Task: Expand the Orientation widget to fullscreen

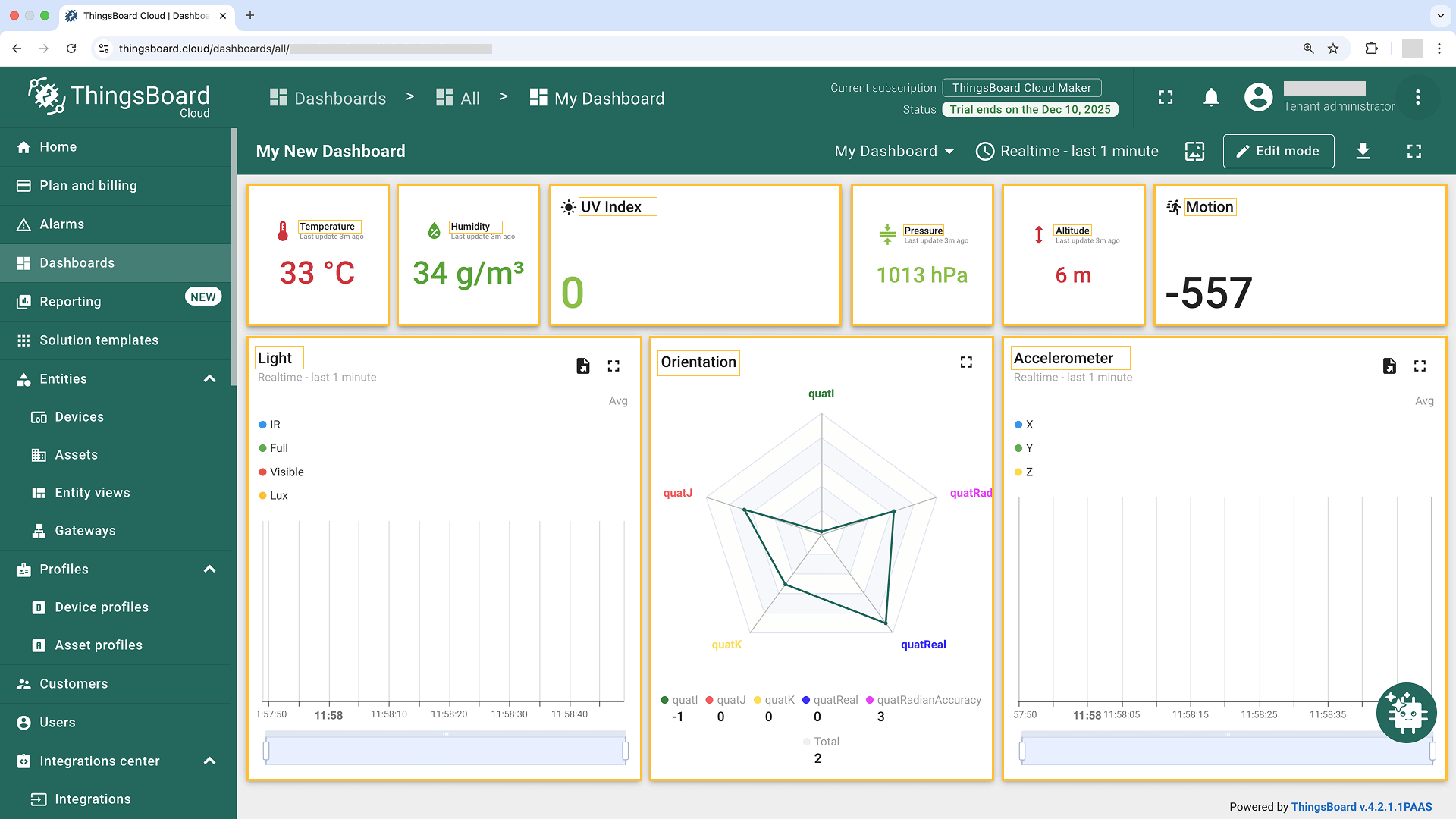Action: click(x=966, y=362)
